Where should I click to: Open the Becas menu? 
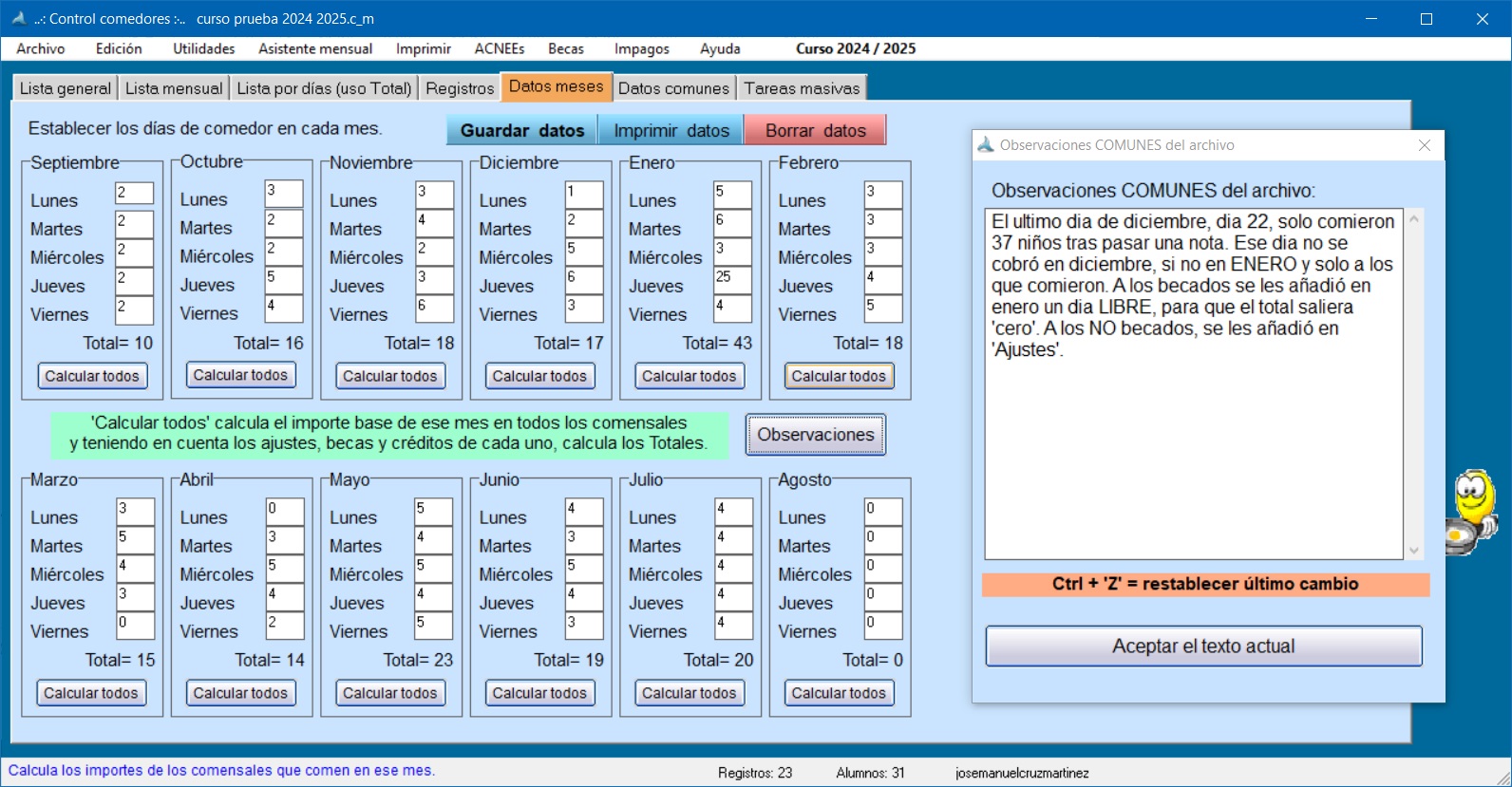click(565, 48)
